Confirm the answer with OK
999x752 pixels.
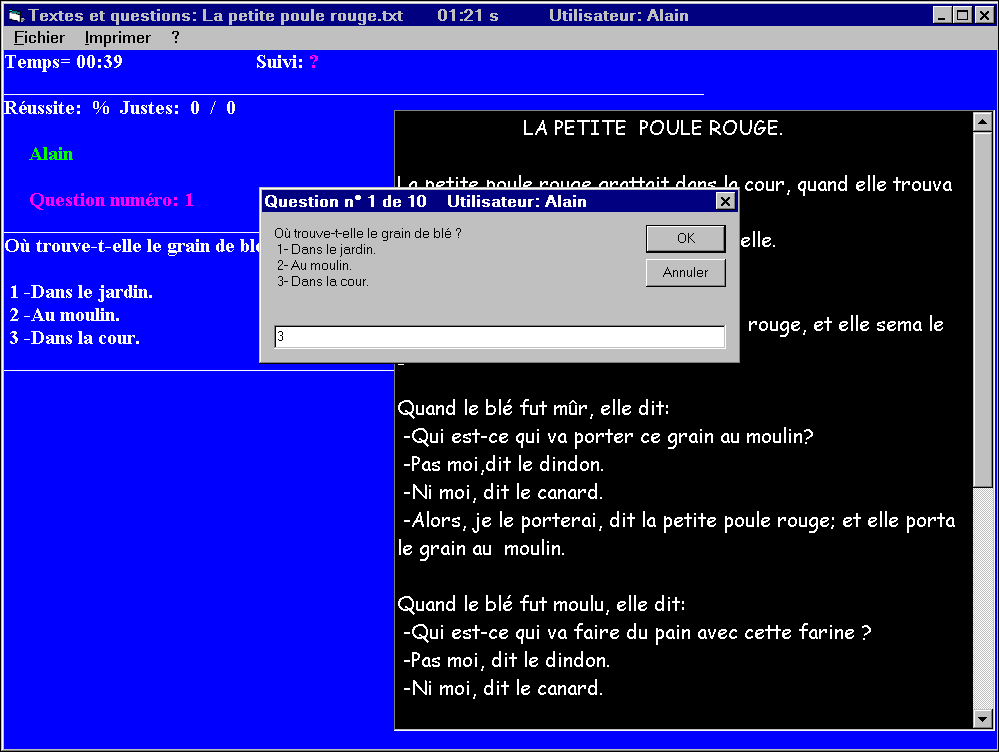click(685, 238)
